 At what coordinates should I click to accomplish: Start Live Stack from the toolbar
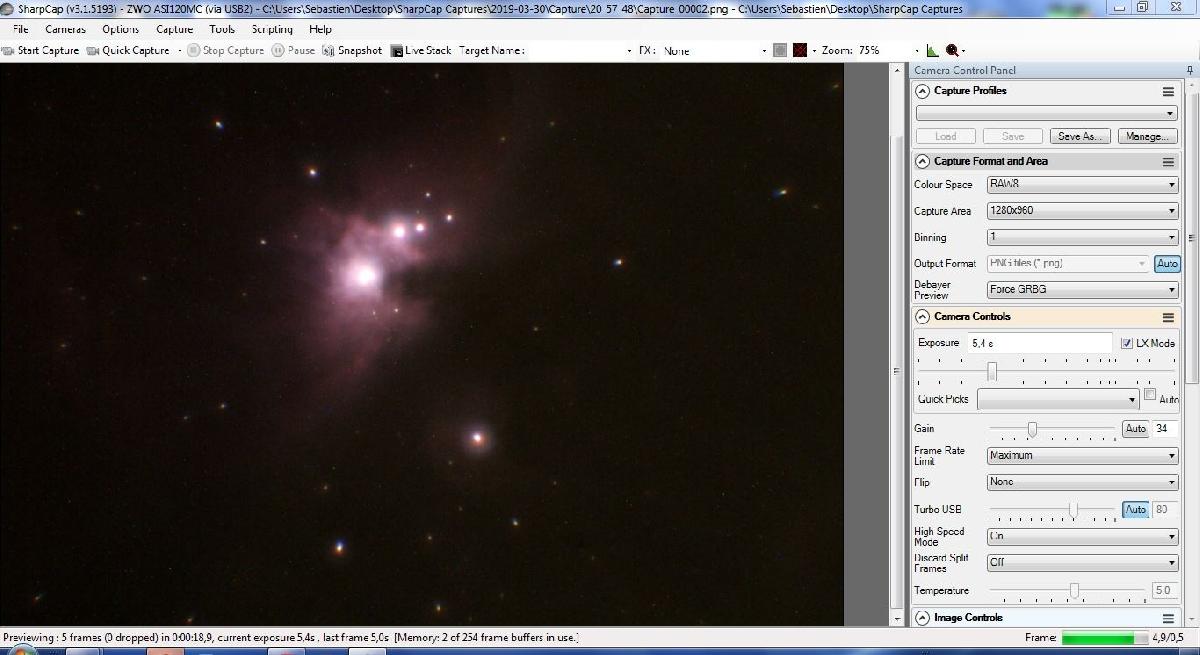421,50
